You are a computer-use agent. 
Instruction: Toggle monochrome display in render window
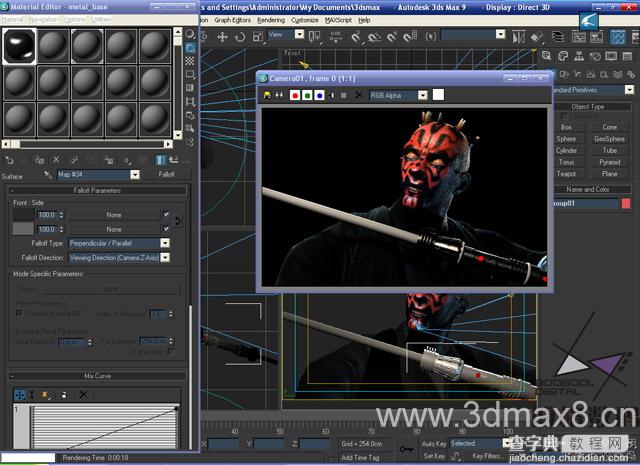[344, 95]
